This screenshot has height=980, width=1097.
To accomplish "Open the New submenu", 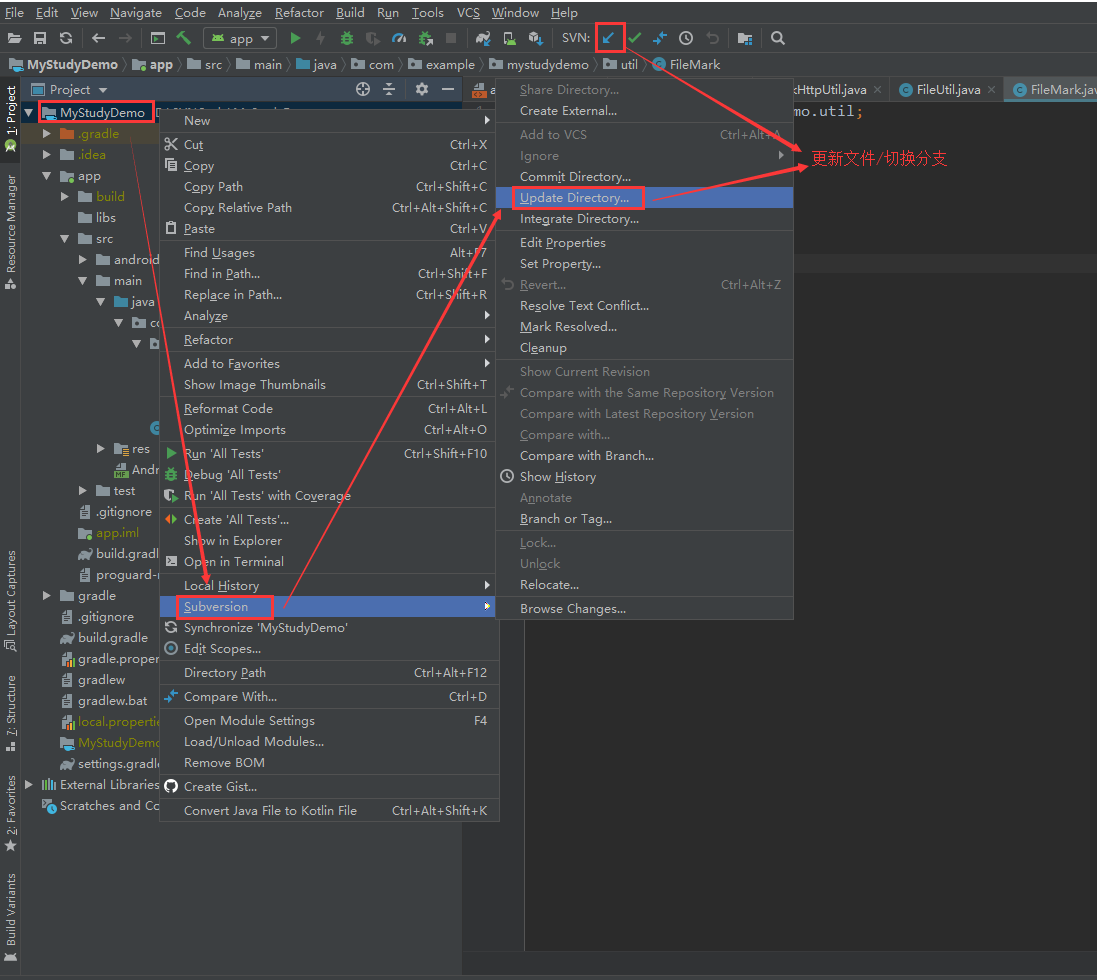I will pyautogui.click(x=327, y=120).
